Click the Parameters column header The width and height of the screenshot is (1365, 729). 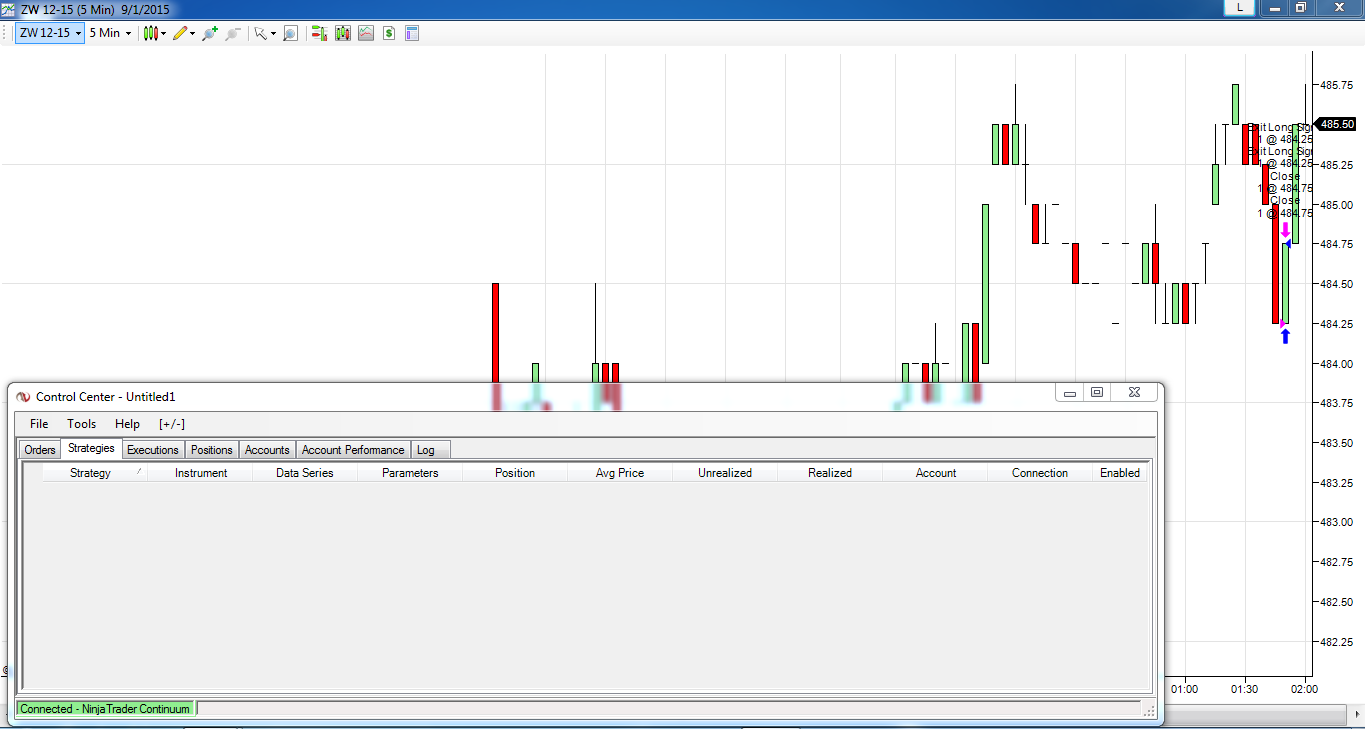(x=410, y=473)
